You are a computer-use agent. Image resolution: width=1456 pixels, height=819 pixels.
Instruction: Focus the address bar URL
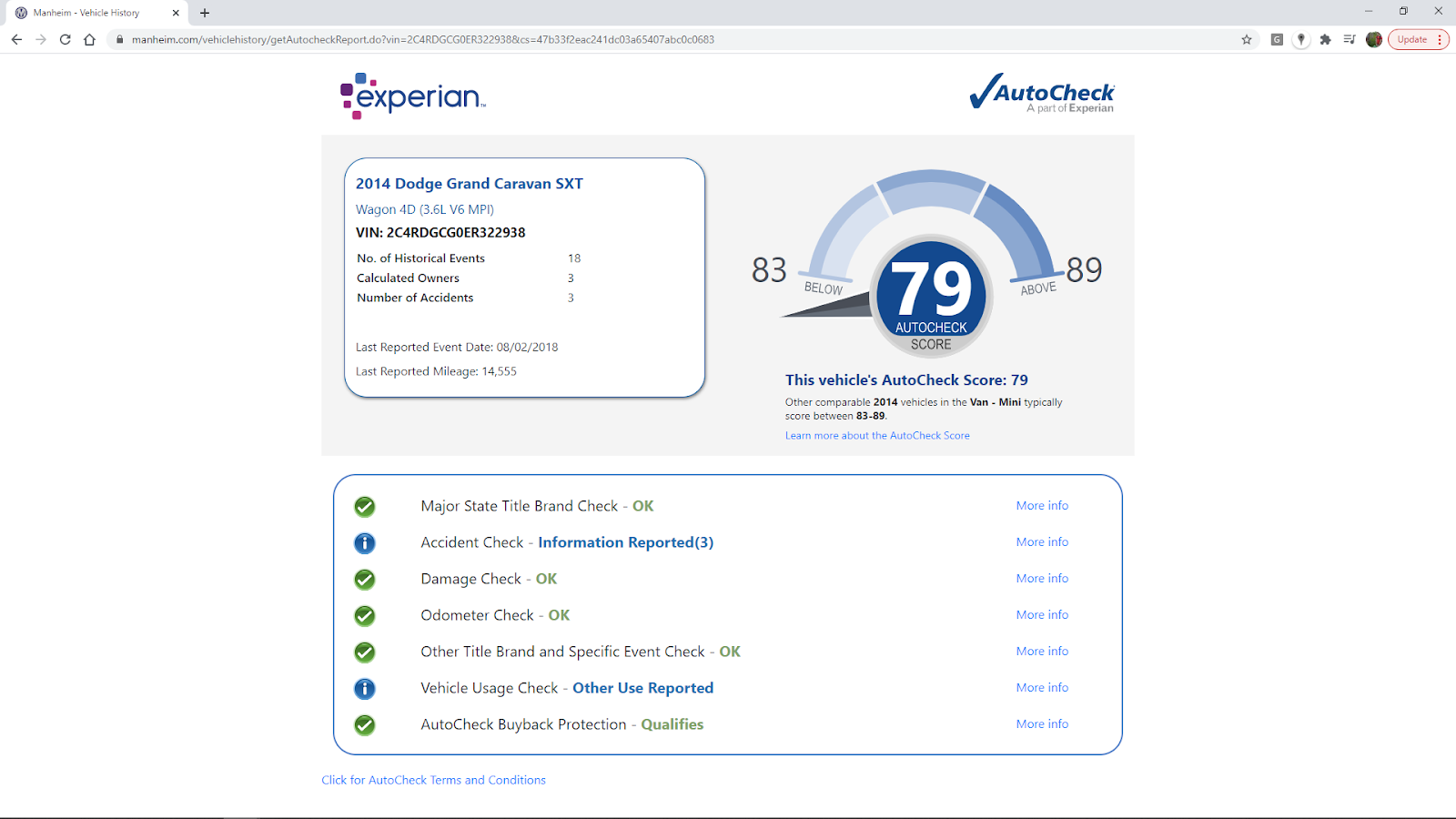(423, 39)
